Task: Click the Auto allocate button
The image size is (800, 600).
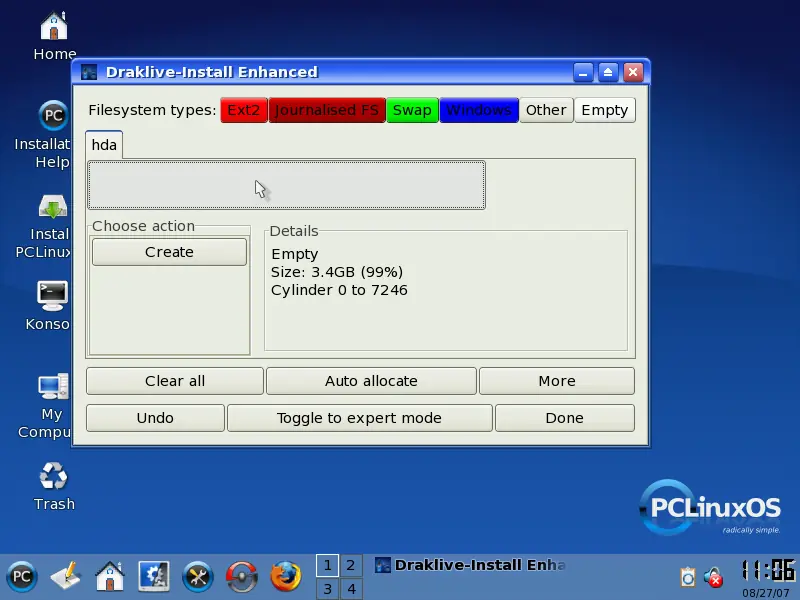Action: pyautogui.click(x=371, y=381)
